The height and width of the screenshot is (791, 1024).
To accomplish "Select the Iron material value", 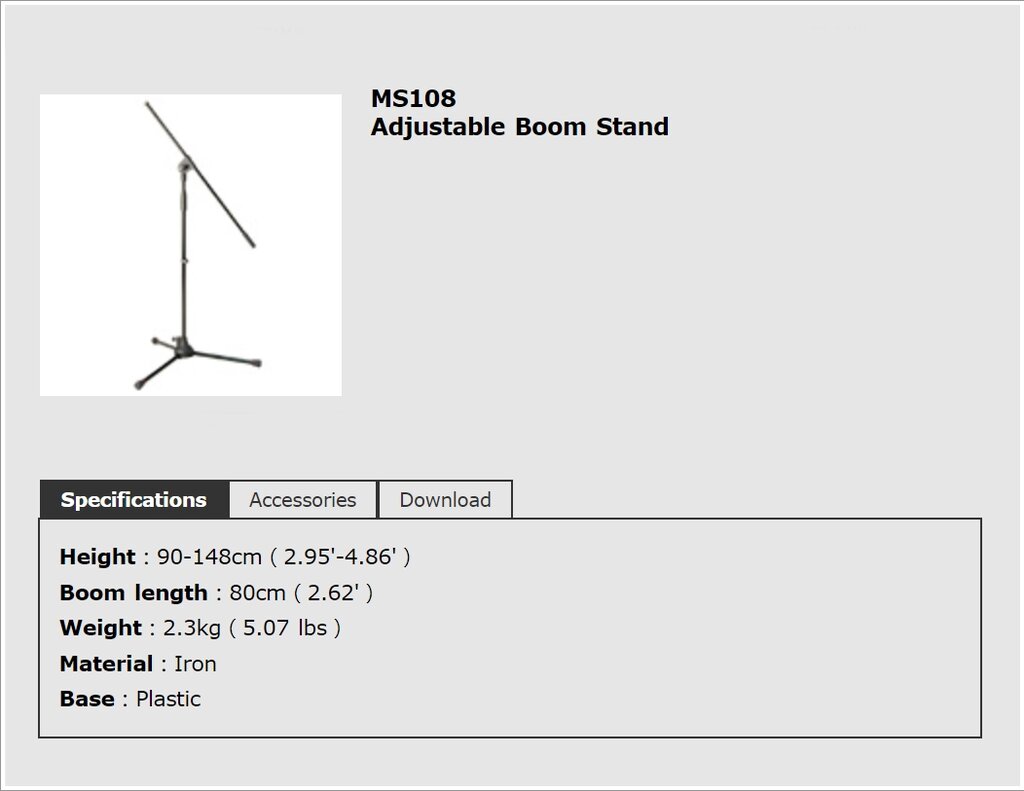I will click(195, 664).
